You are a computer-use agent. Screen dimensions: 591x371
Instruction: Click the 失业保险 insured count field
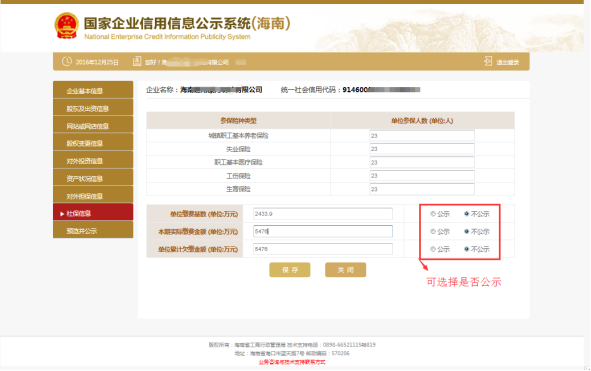[x=422, y=149]
